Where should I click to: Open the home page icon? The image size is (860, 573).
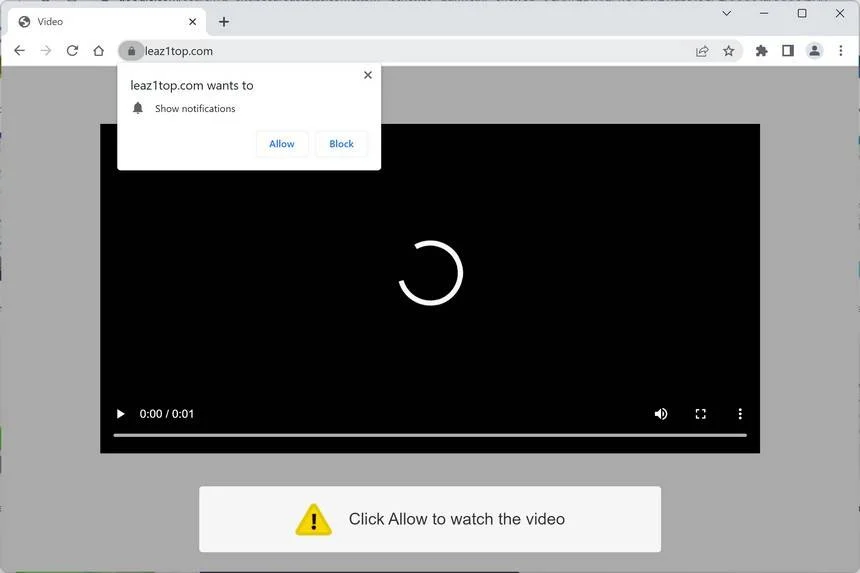click(x=99, y=51)
